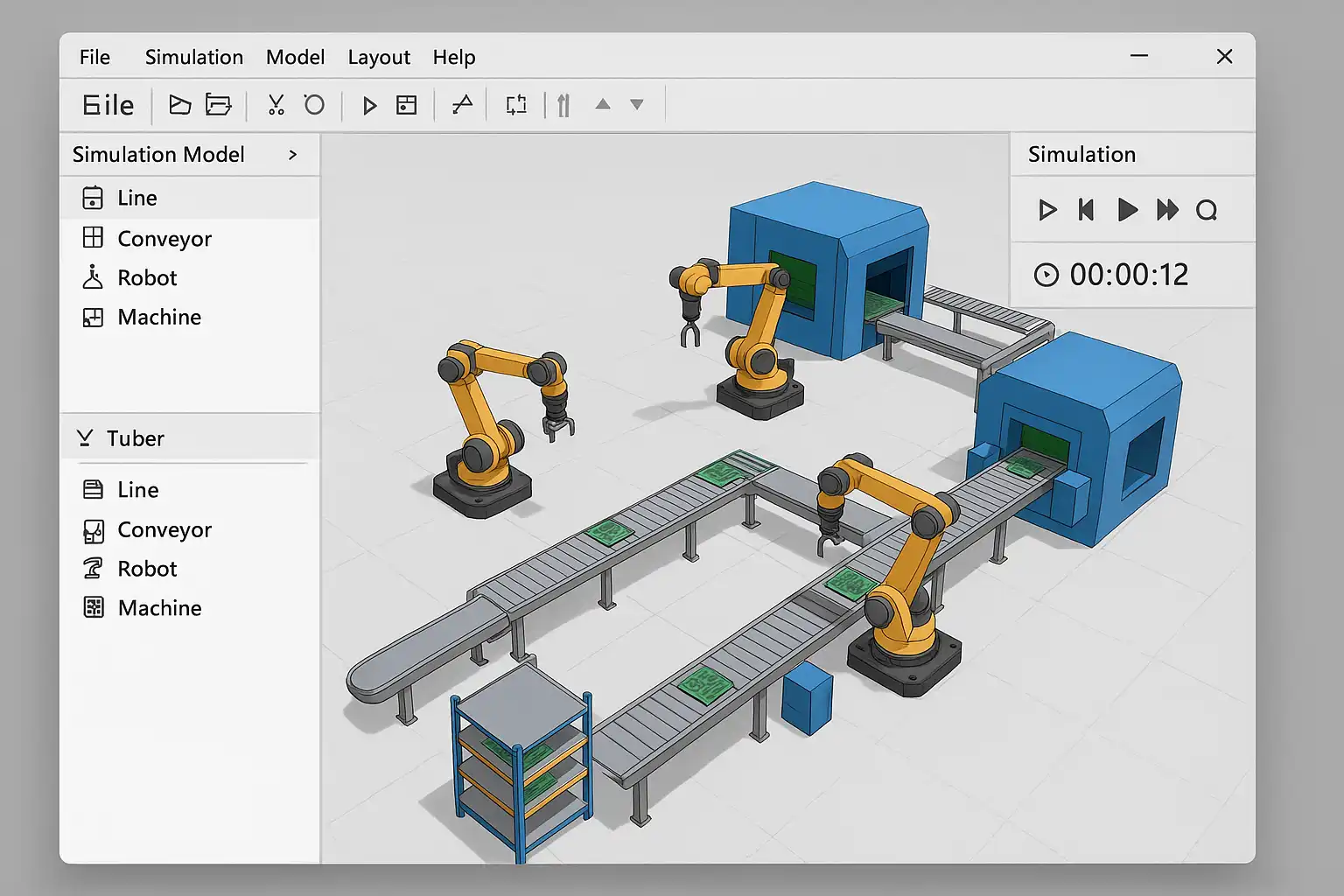
Task: Click the Robot icon under Simulation Model
Action: point(92,277)
